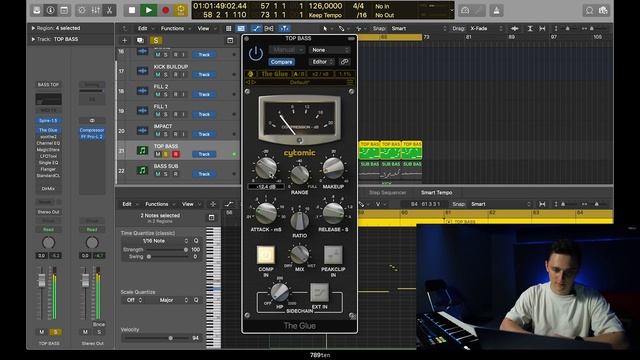Click Track button on IMPACT row
640x360 pixels.
coord(204,134)
